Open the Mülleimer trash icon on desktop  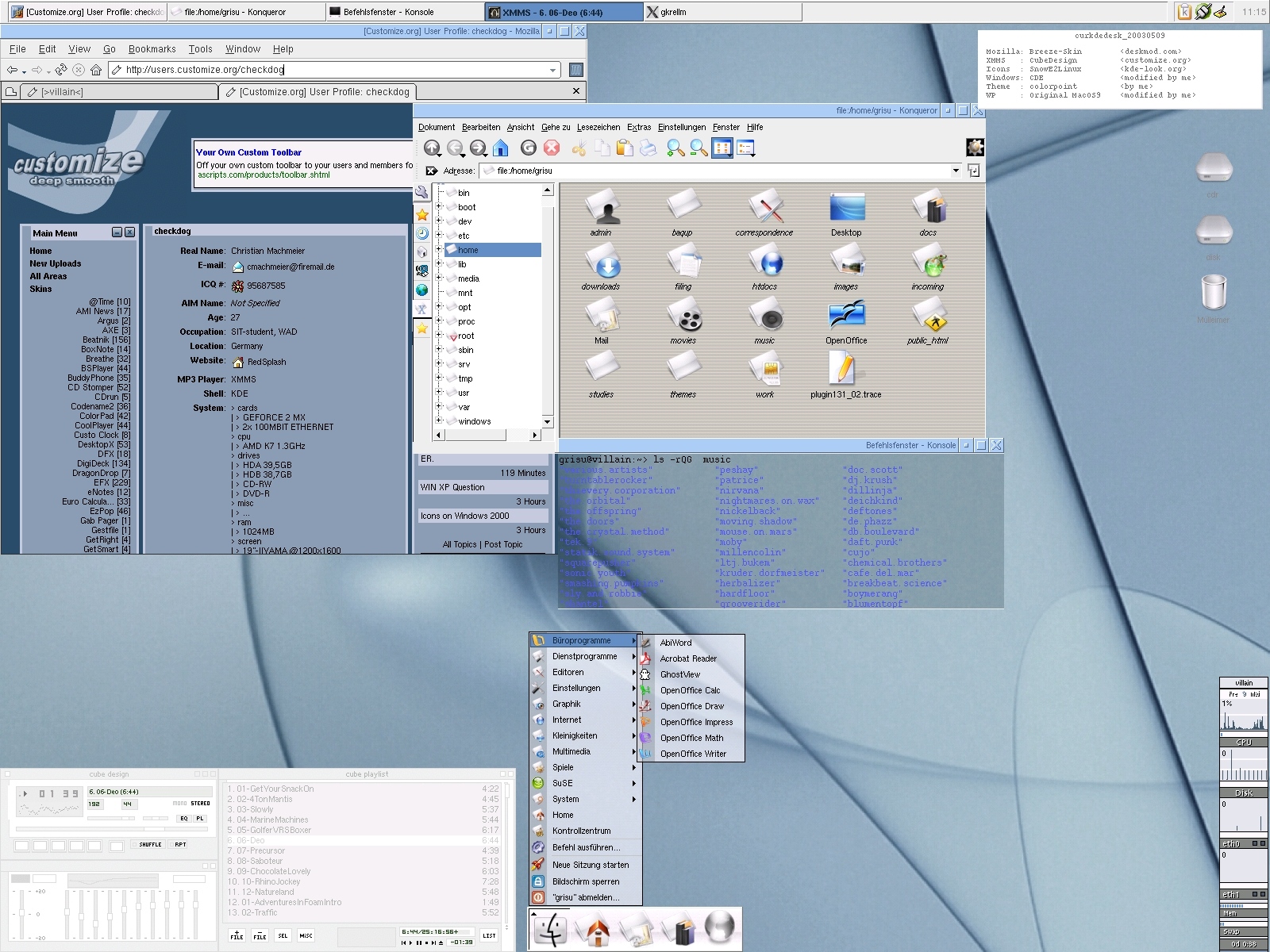pos(1214,298)
